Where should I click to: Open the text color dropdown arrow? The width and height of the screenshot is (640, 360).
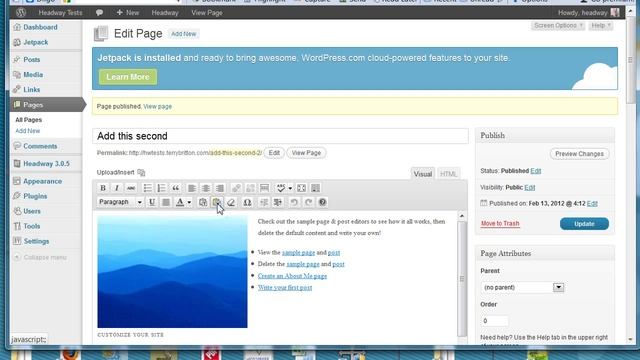(x=189, y=202)
